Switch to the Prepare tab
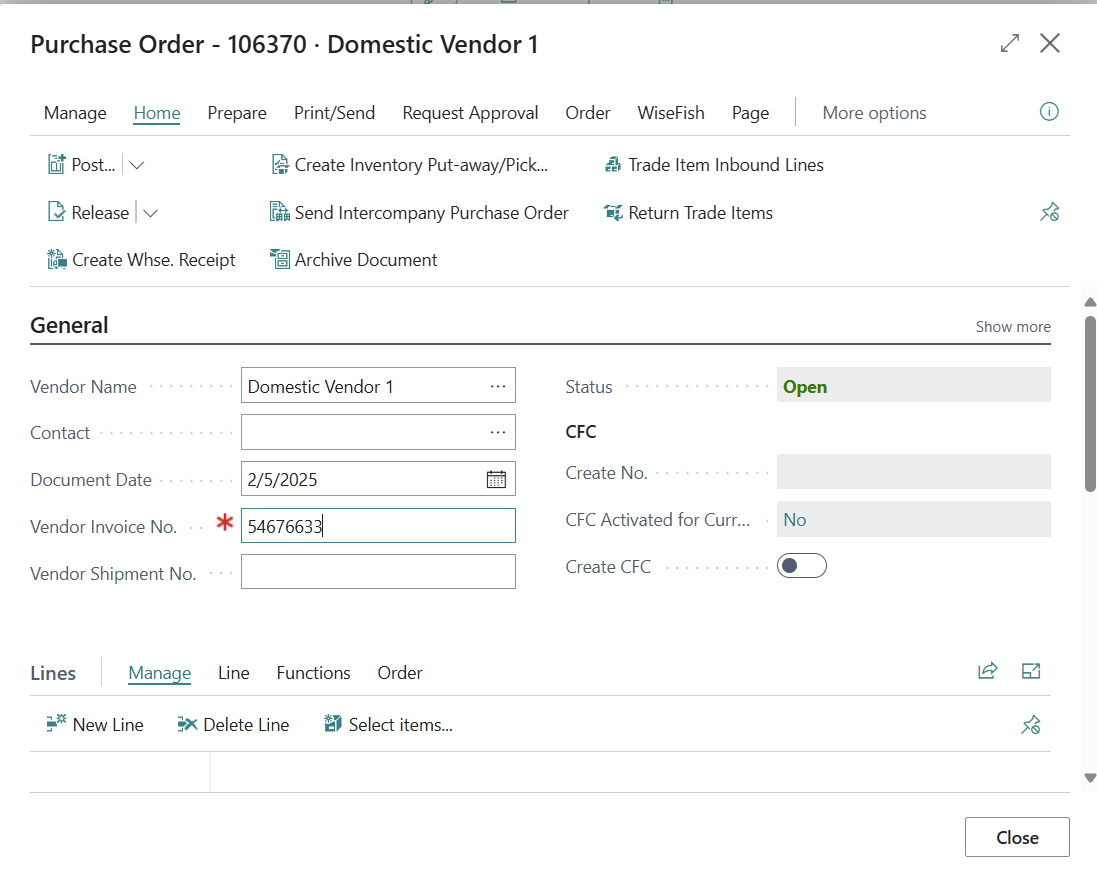Viewport: 1097px width, 880px height. tap(237, 113)
